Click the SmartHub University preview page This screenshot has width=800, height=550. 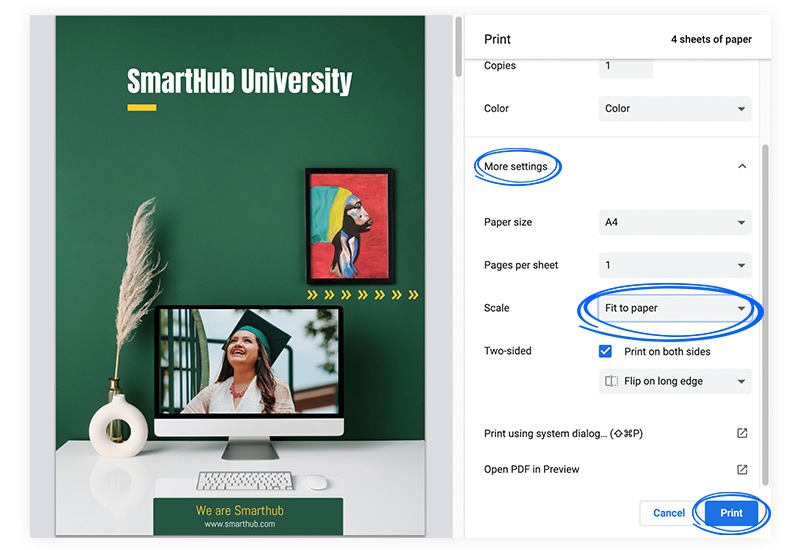240,276
